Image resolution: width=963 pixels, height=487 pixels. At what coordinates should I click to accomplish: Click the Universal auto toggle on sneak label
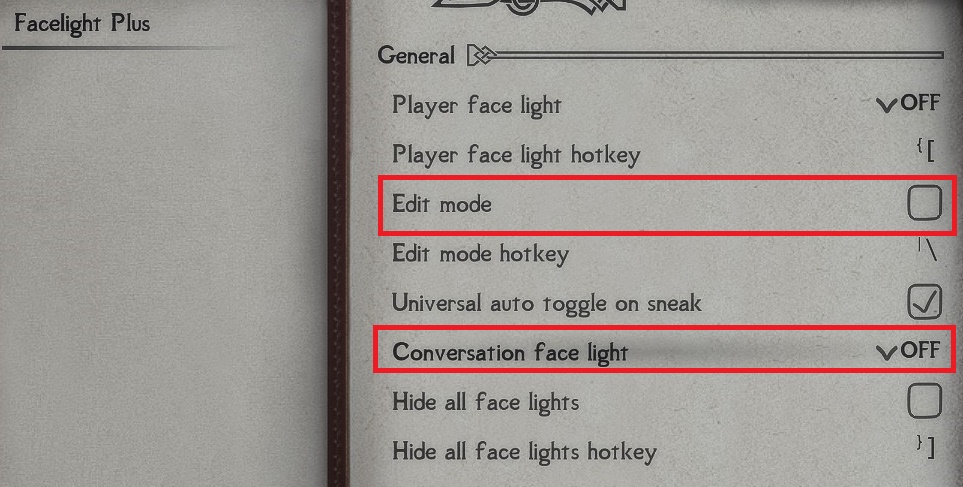[x=547, y=303]
